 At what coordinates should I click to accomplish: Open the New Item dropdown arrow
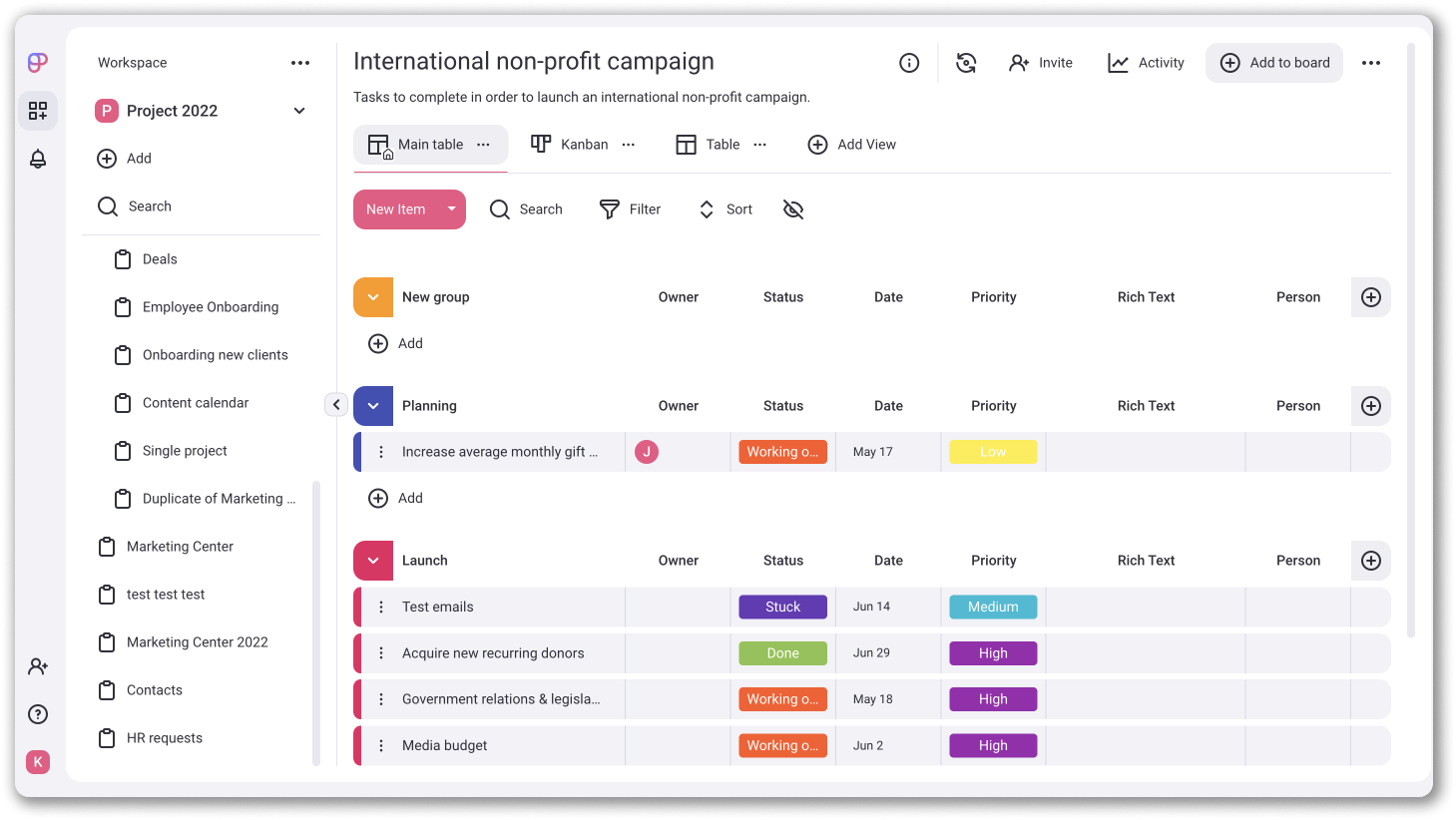point(451,208)
